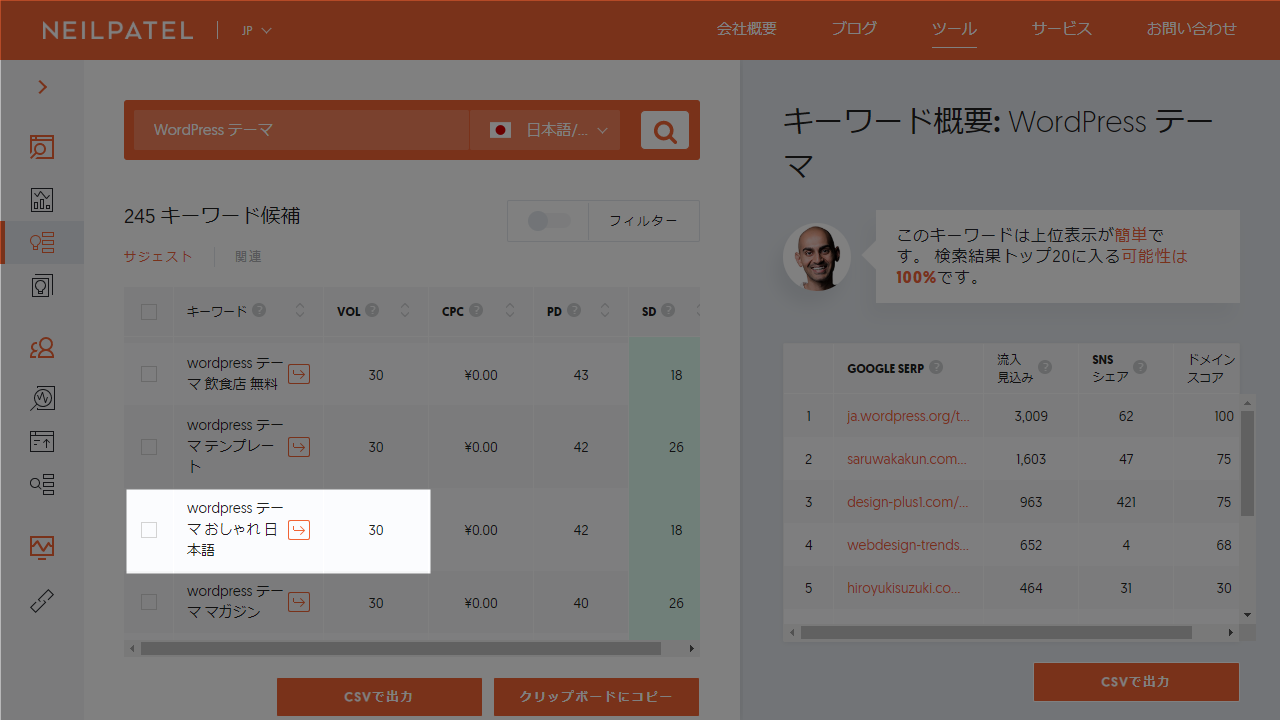
Task: Open the competitors people icon in sidebar
Action: coord(42,348)
